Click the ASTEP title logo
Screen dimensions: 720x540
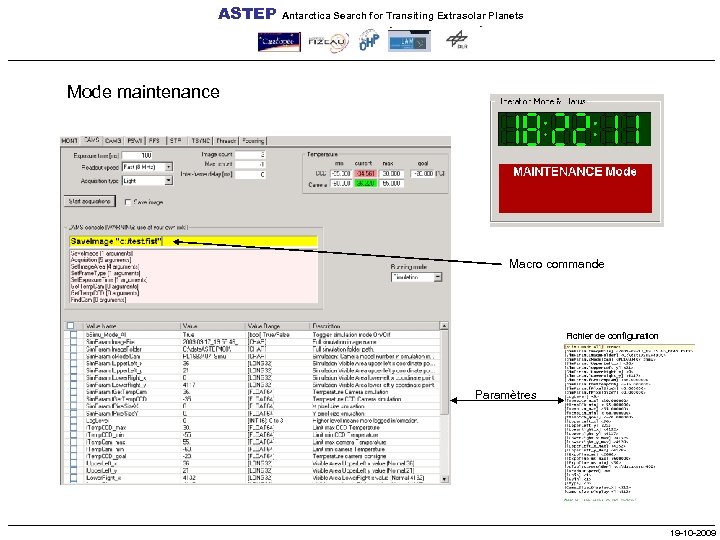coord(247,14)
